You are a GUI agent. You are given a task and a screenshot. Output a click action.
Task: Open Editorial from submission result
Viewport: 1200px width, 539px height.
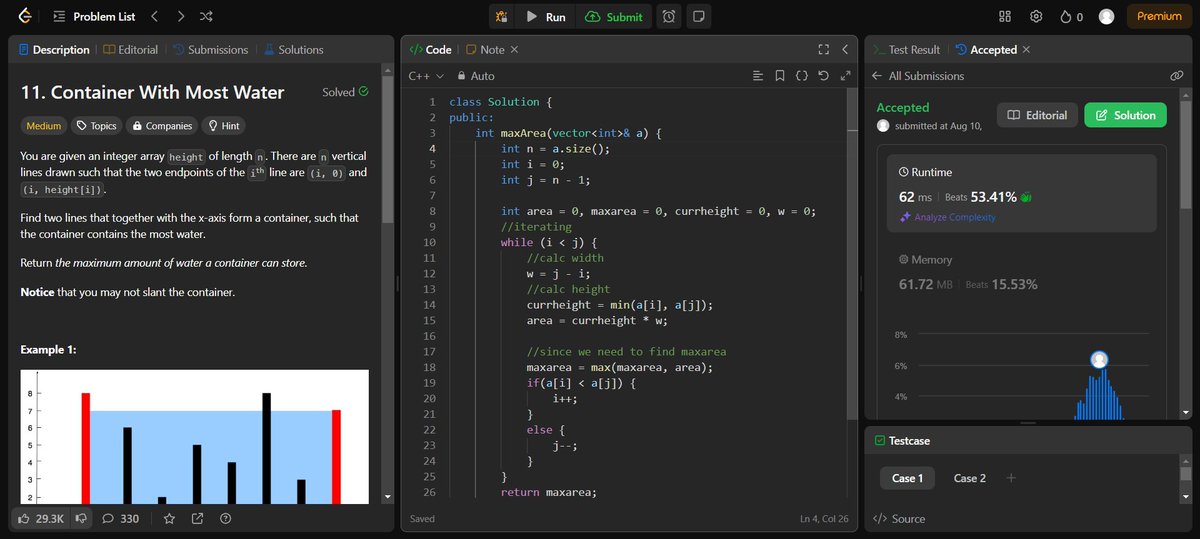click(1038, 115)
